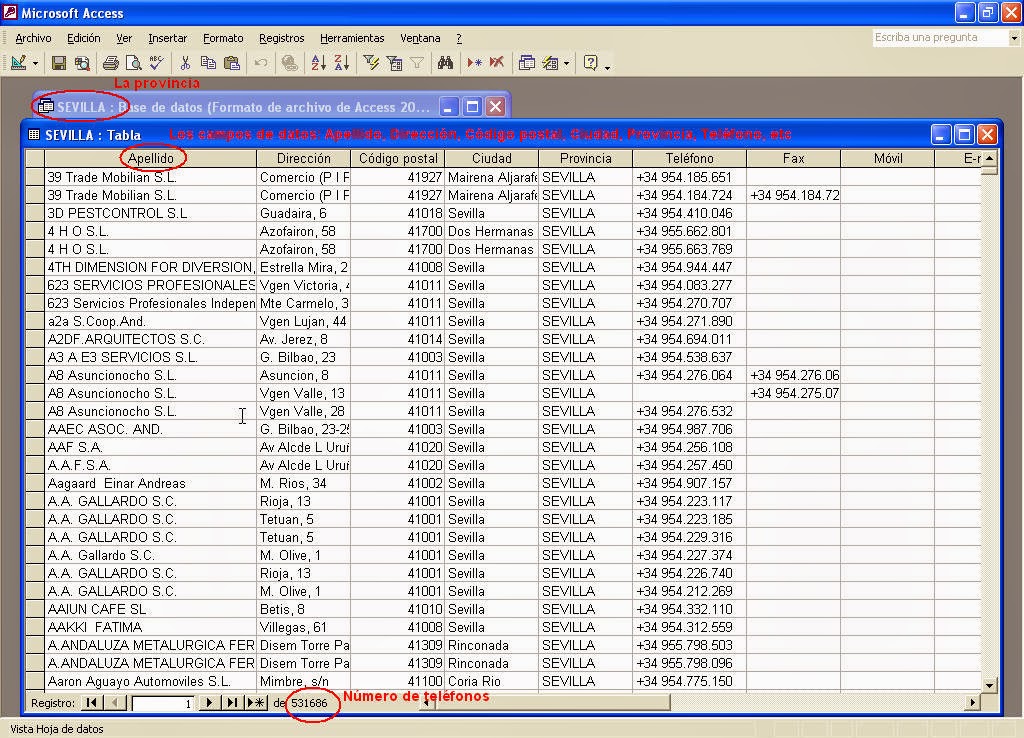Go to next record using navigation arrow
This screenshot has height=738, width=1024.
pyautogui.click(x=208, y=702)
